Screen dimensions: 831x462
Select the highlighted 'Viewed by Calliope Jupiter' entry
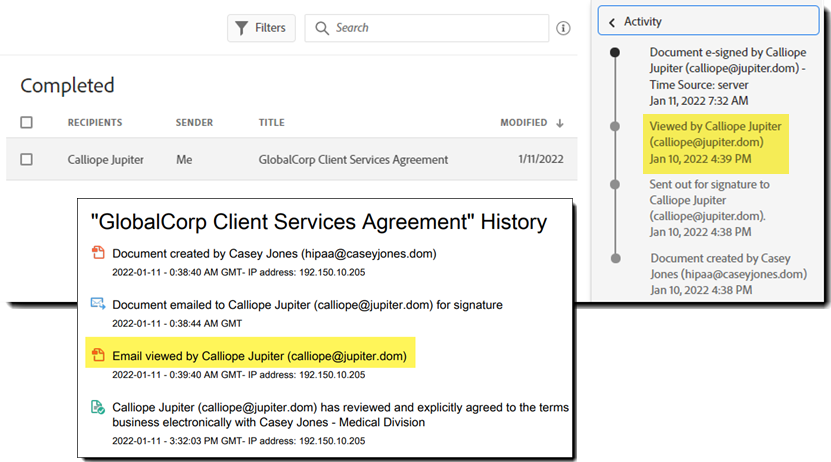click(715, 143)
